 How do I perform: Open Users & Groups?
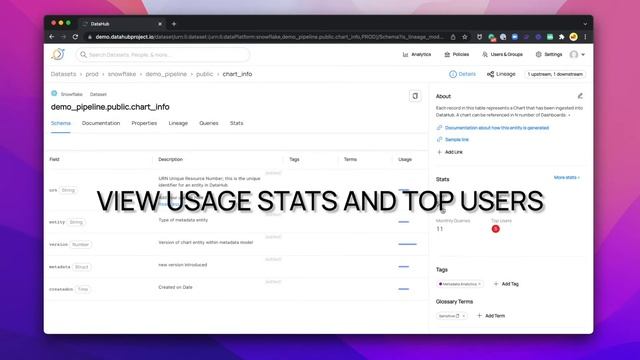pyautogui.click(x=502, y=54)
